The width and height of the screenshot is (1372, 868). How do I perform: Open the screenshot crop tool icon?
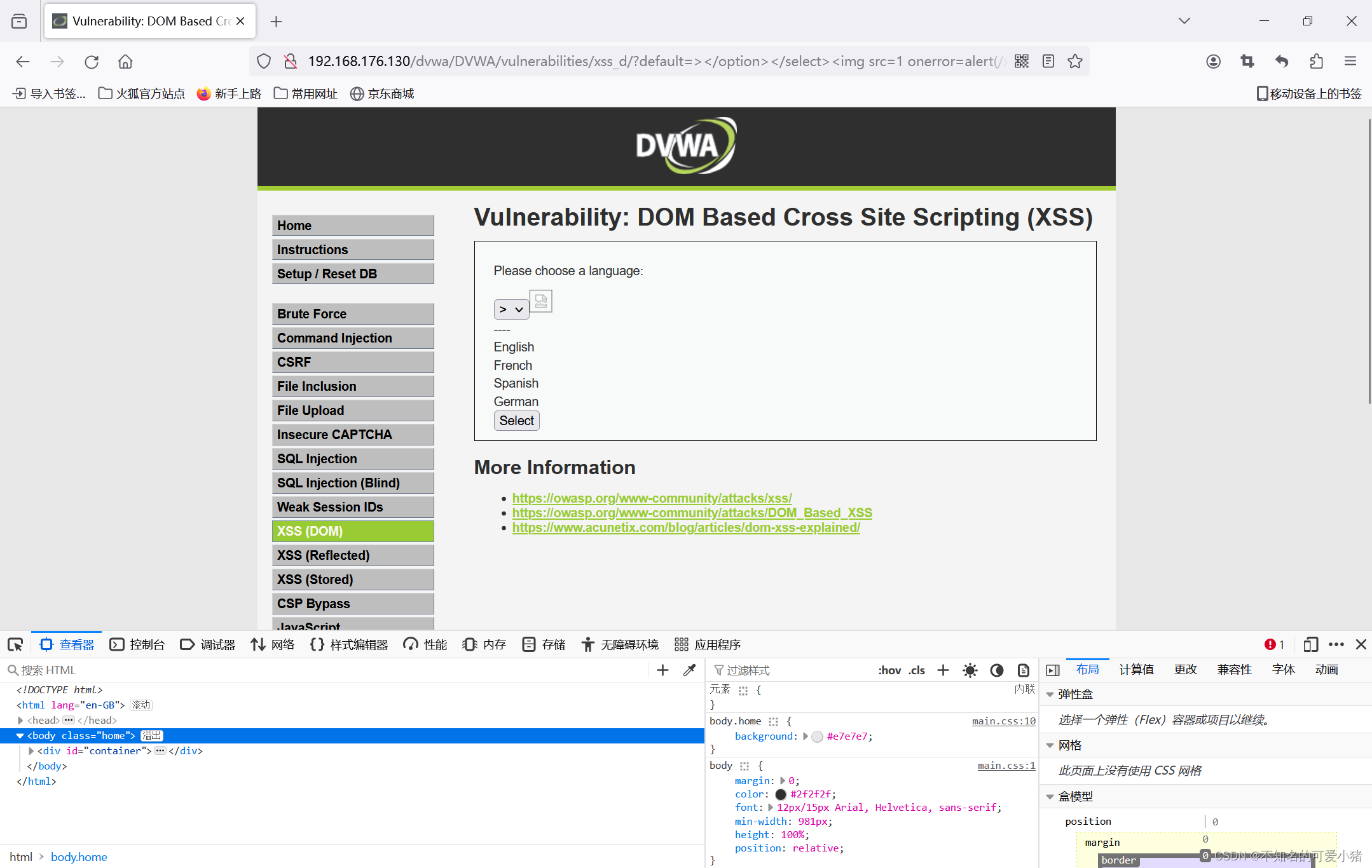1247,62
